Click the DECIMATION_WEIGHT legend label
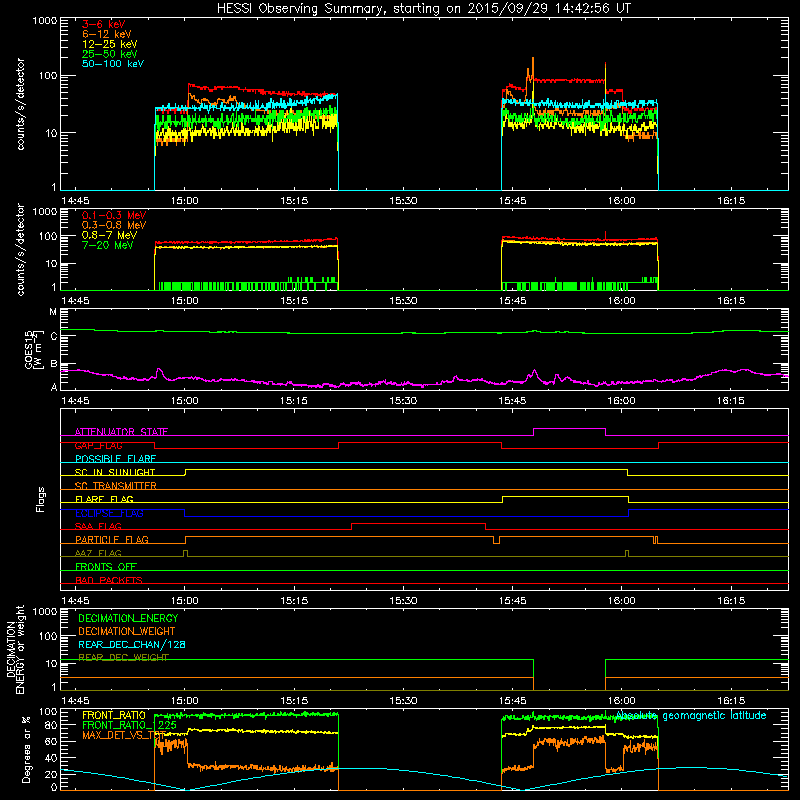This screenshot has height=800, width=800. [x=127, y=631]
